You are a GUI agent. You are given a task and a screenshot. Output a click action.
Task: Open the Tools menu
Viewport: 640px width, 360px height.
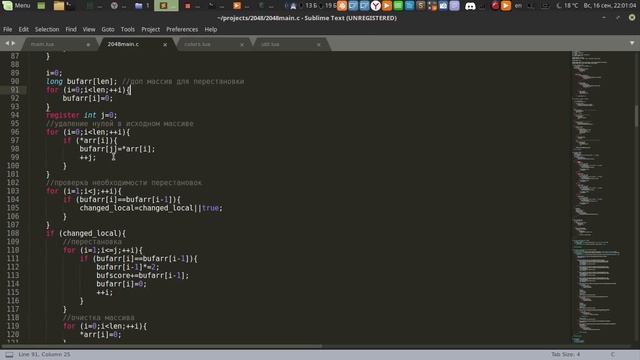click(128, 29)
